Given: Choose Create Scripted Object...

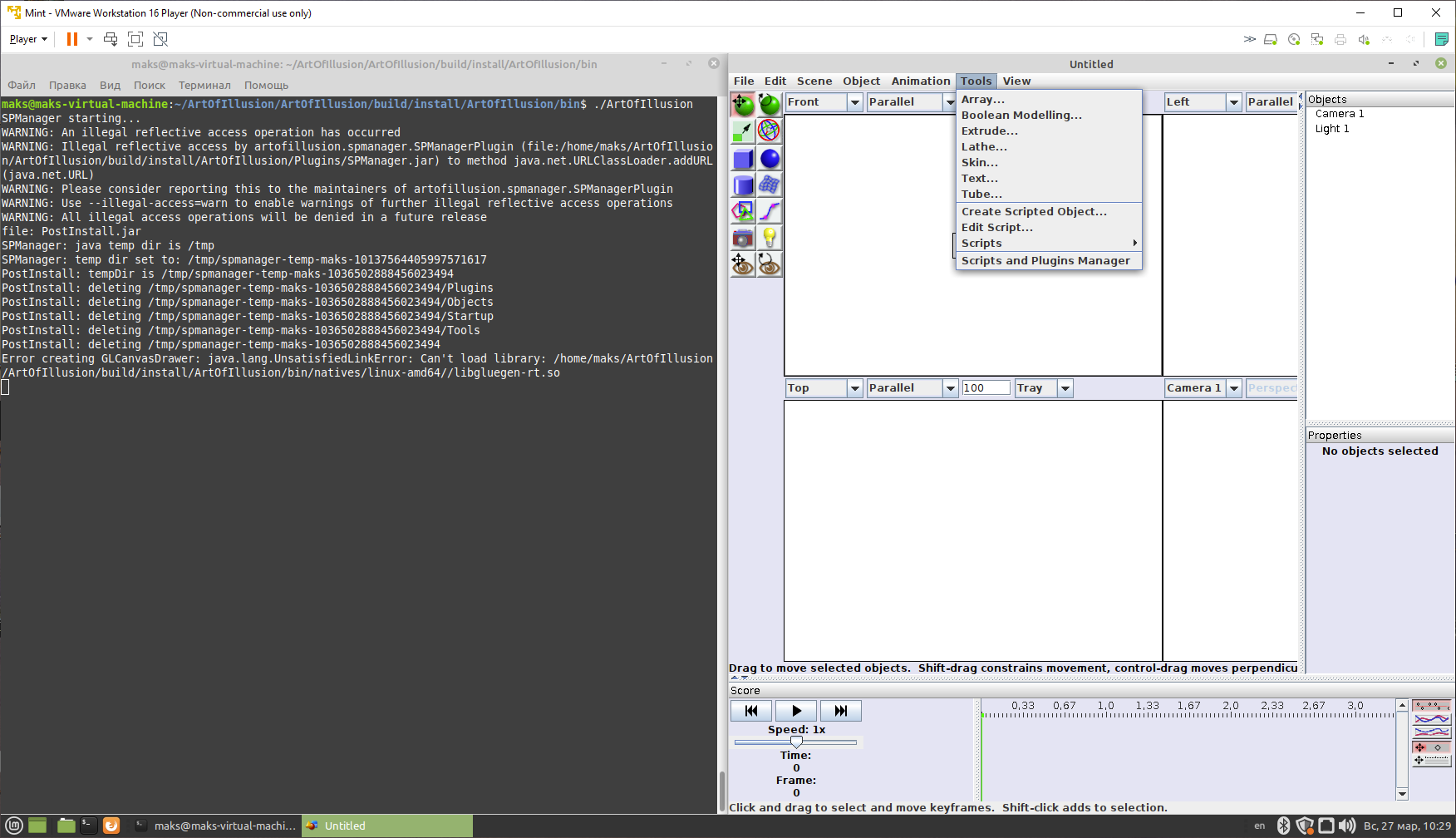Looking at the screenshot, I should pos(1049,211).
